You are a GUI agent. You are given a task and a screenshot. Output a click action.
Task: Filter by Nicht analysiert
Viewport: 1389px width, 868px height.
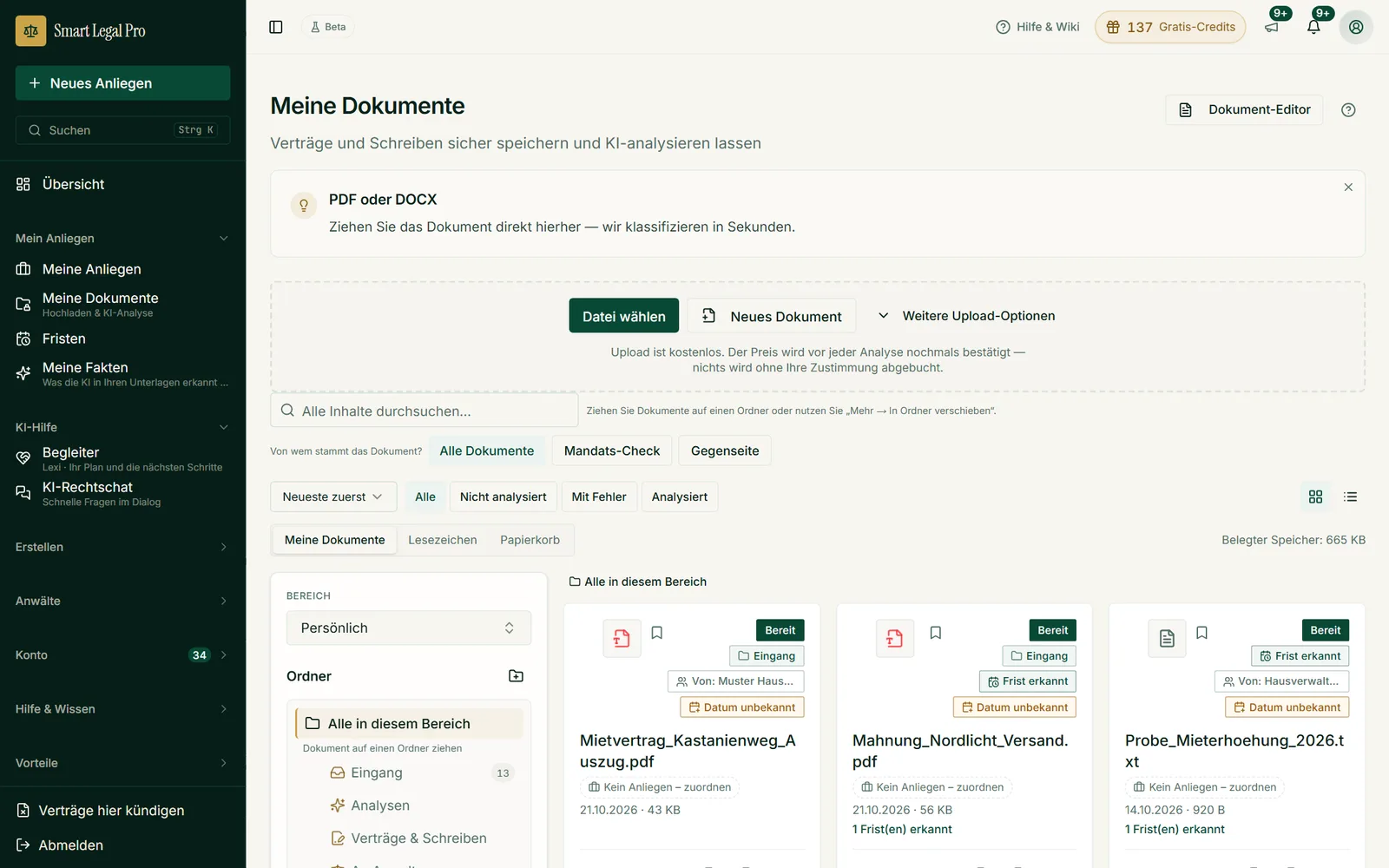click(x=504, y=496)
